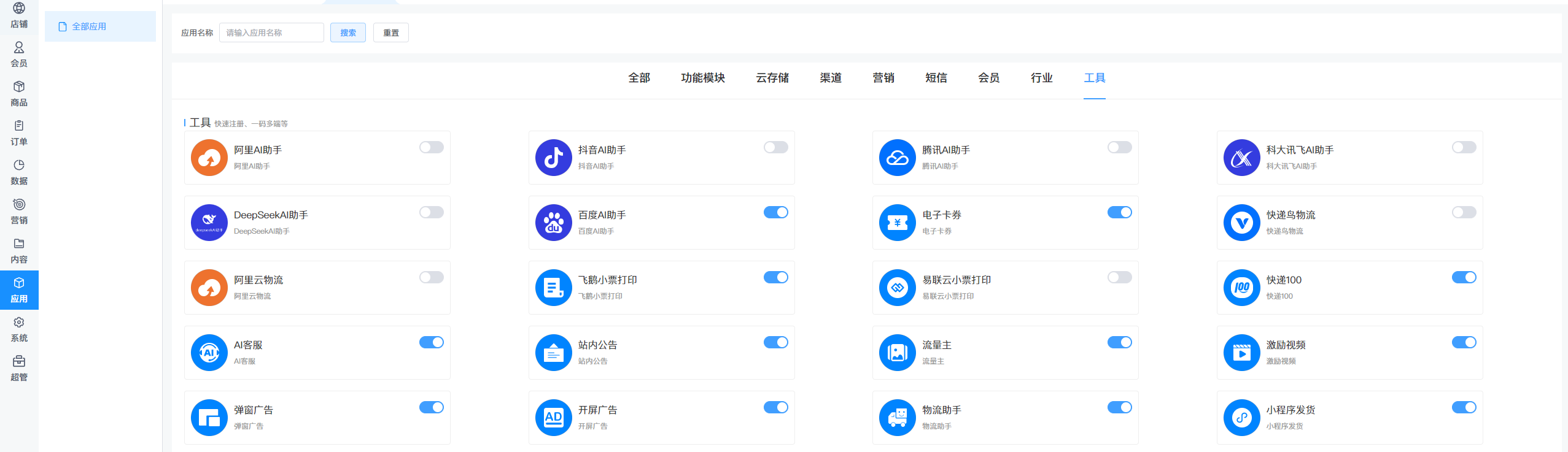1568x452 pixels.
Task: Focus the 应用名称 search field
Action: coord(271,33)
